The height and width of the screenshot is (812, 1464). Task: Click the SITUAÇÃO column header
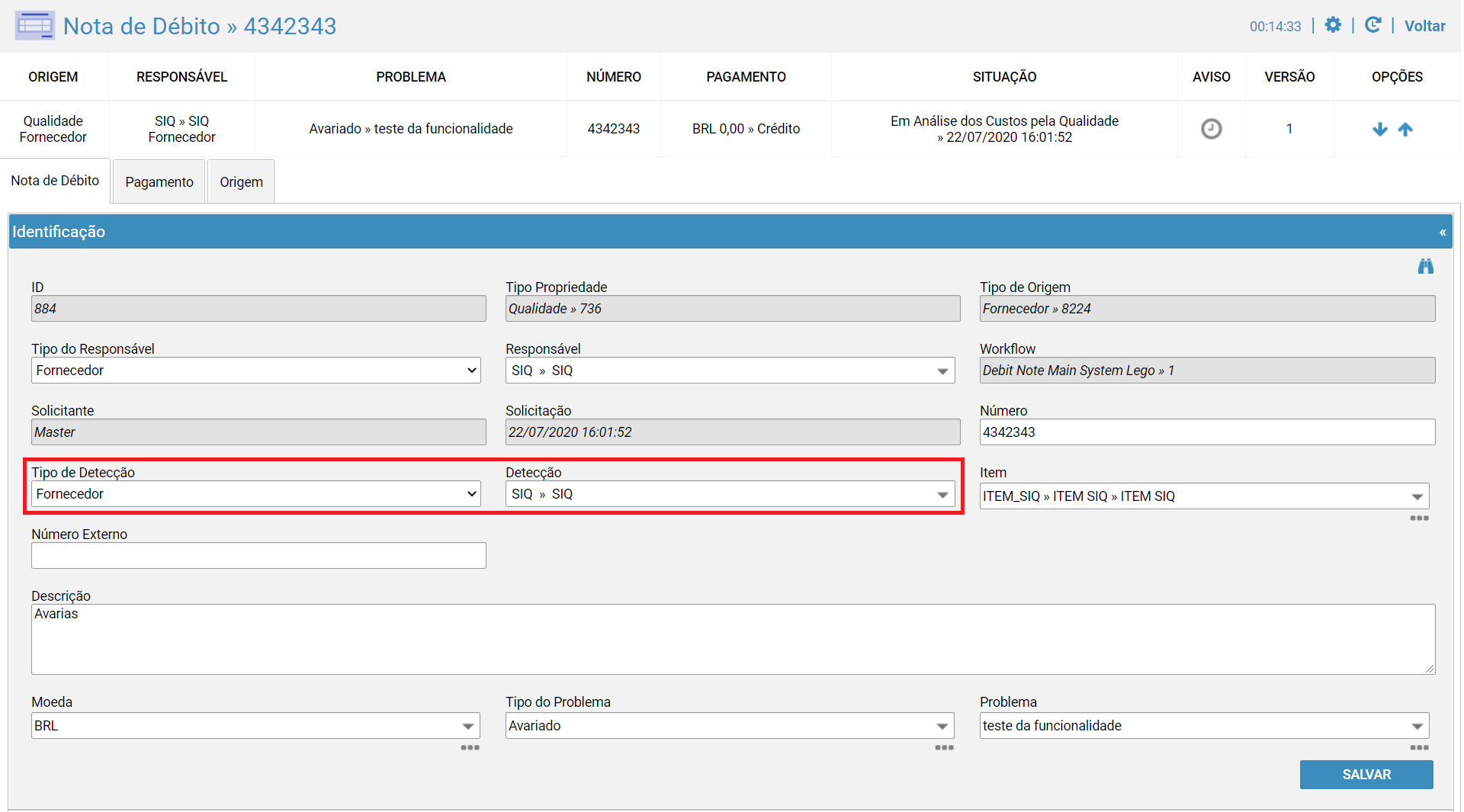(x=1004, y=77)
